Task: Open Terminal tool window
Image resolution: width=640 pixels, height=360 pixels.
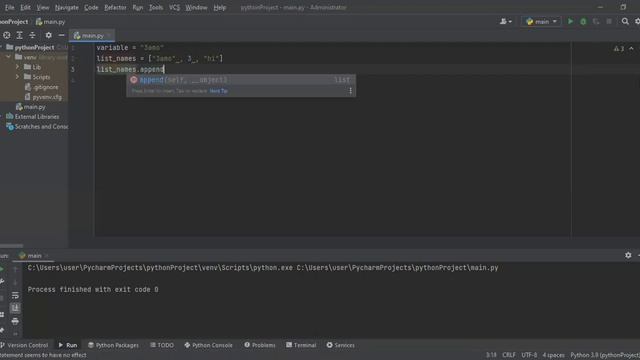Action: click(301, 345)
